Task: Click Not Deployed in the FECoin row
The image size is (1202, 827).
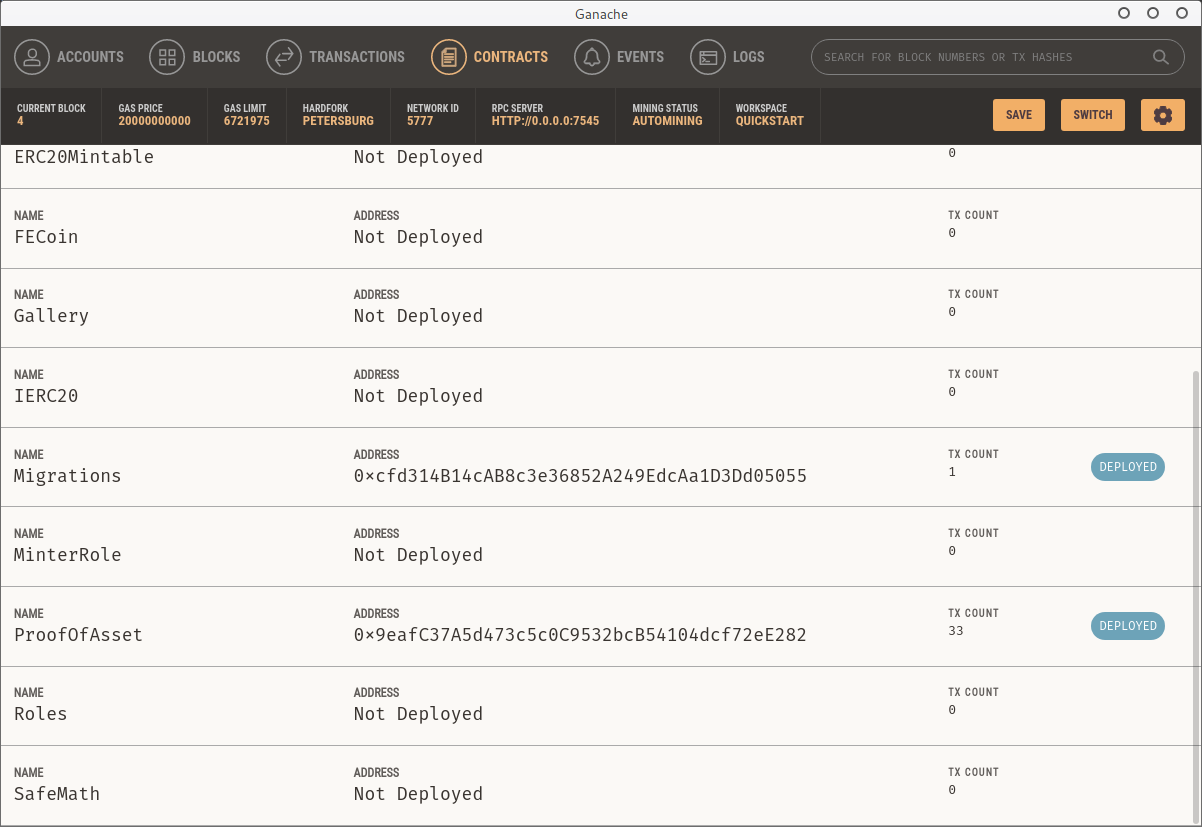Action: tap(418, 237)
